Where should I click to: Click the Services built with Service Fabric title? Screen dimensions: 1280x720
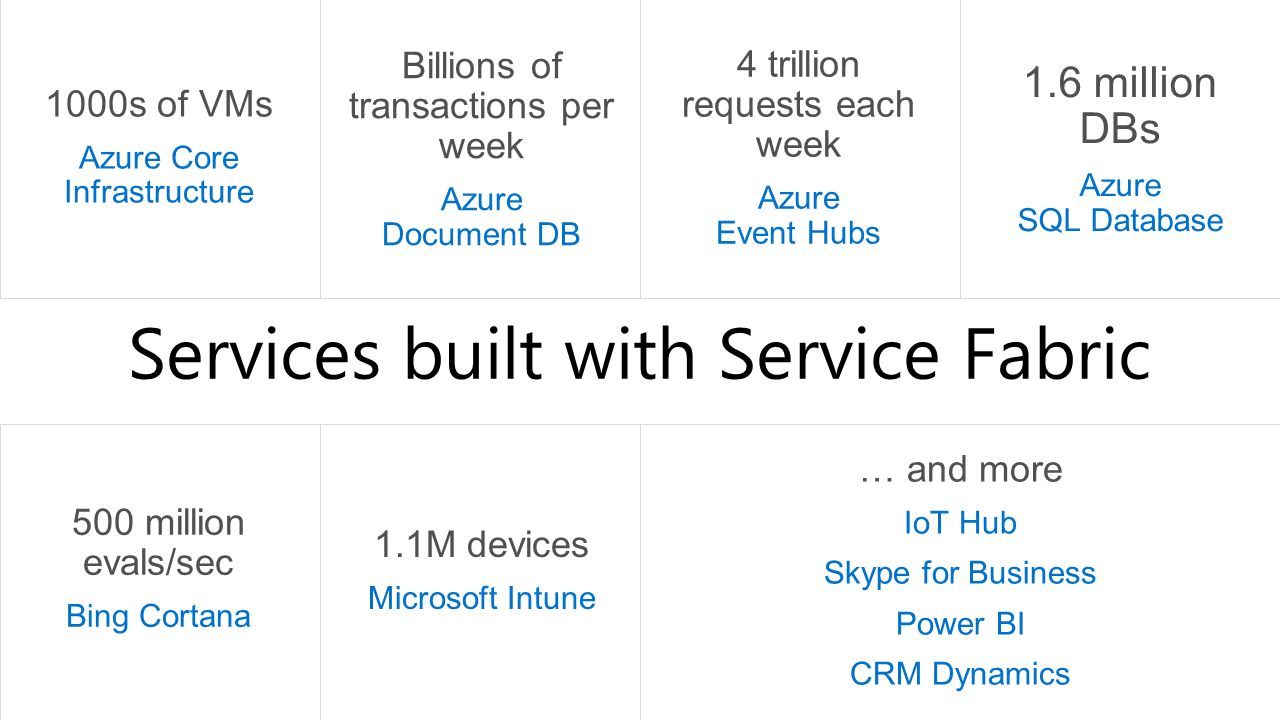coord(640,355)
